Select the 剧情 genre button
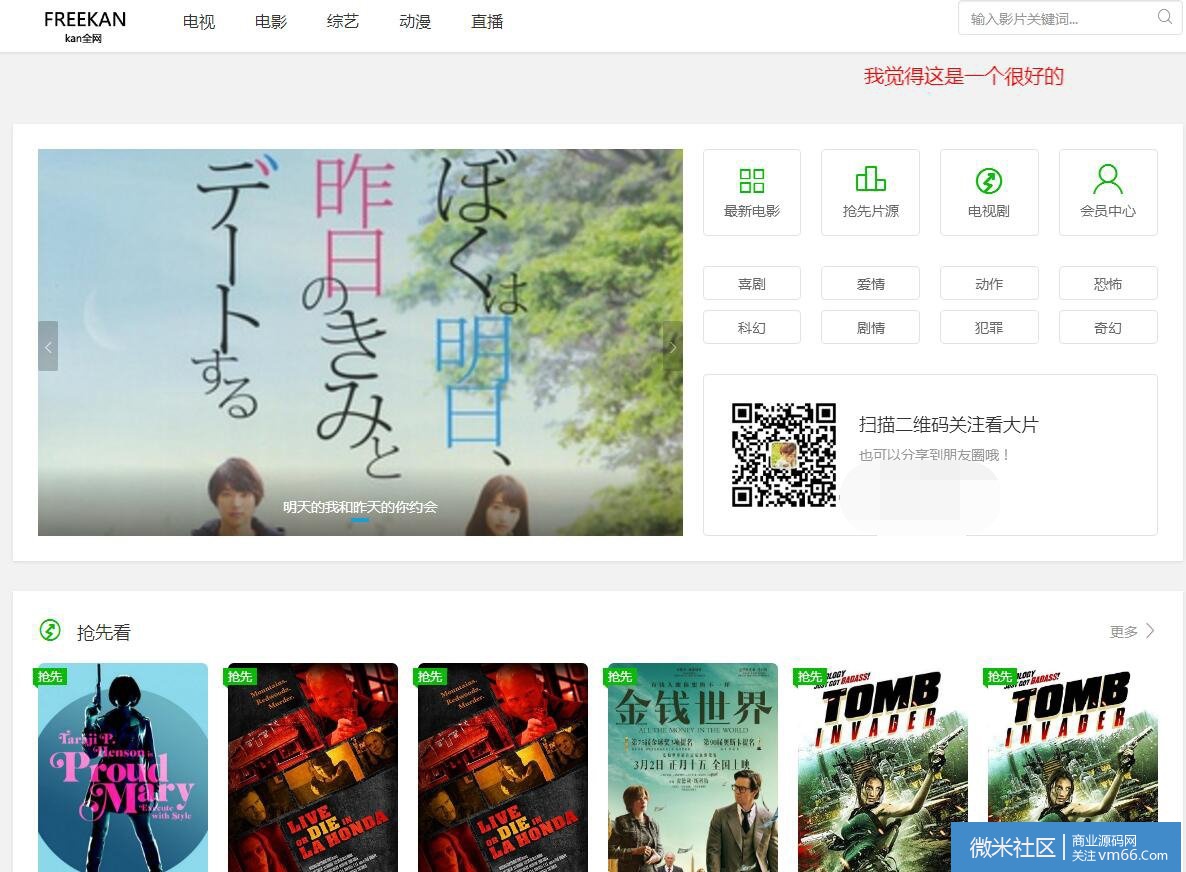 click(871, 327)
